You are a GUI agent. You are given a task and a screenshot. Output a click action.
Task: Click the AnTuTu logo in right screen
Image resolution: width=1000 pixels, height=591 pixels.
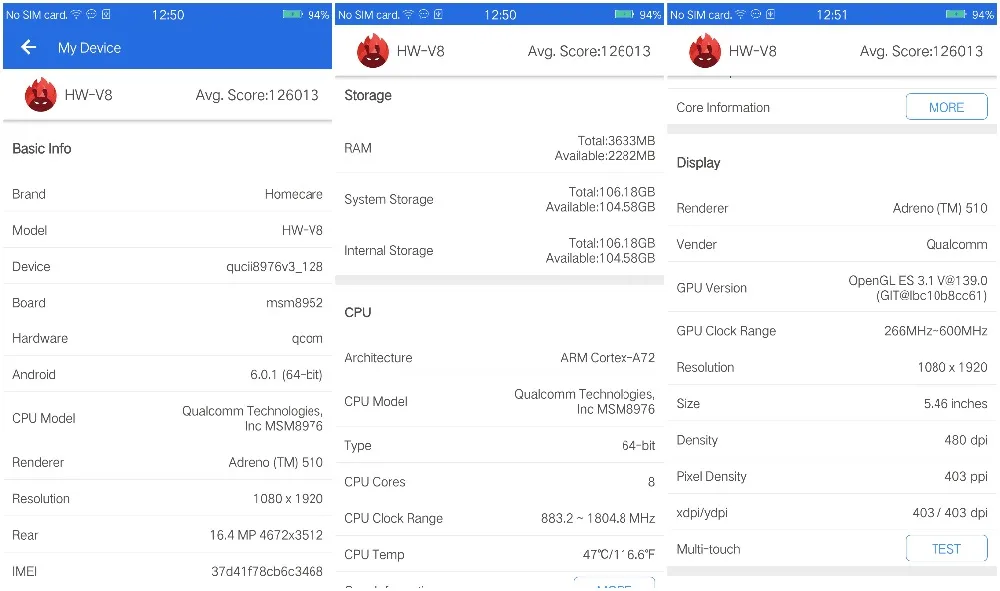pos(705,50)
